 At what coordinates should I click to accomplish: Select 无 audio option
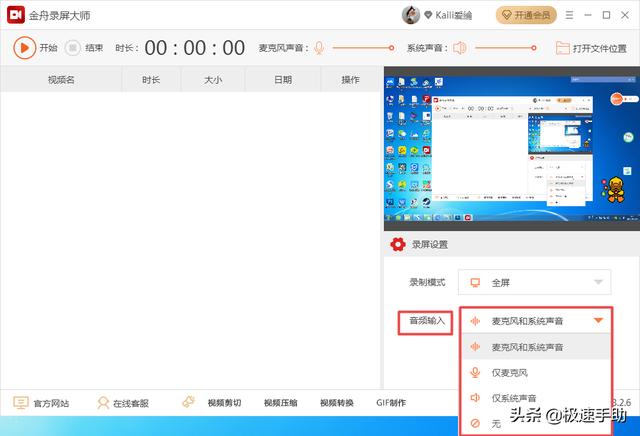pyautogui.click(x=536, y=423)
